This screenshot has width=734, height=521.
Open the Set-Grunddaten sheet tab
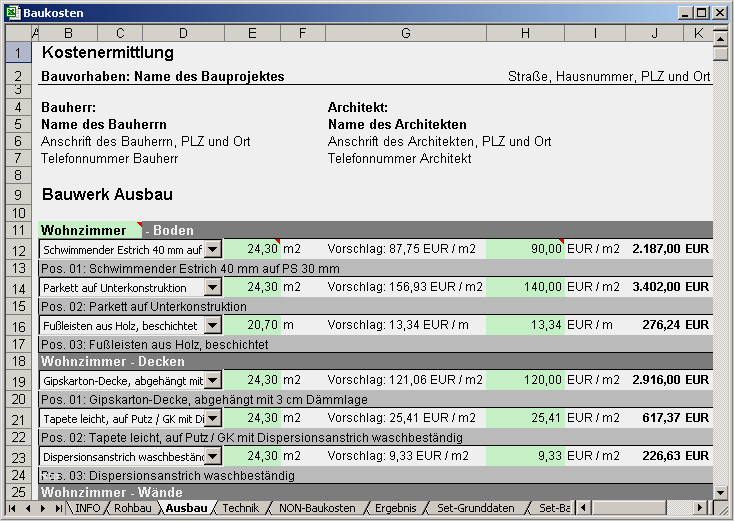click(x=476, y=508)
